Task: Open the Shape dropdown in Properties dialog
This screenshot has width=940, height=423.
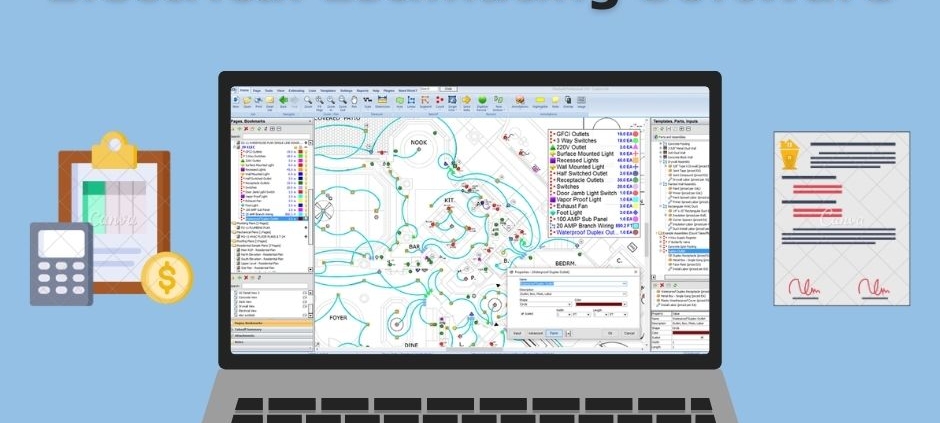Action: pyautogui.click(x=570, y=304)
